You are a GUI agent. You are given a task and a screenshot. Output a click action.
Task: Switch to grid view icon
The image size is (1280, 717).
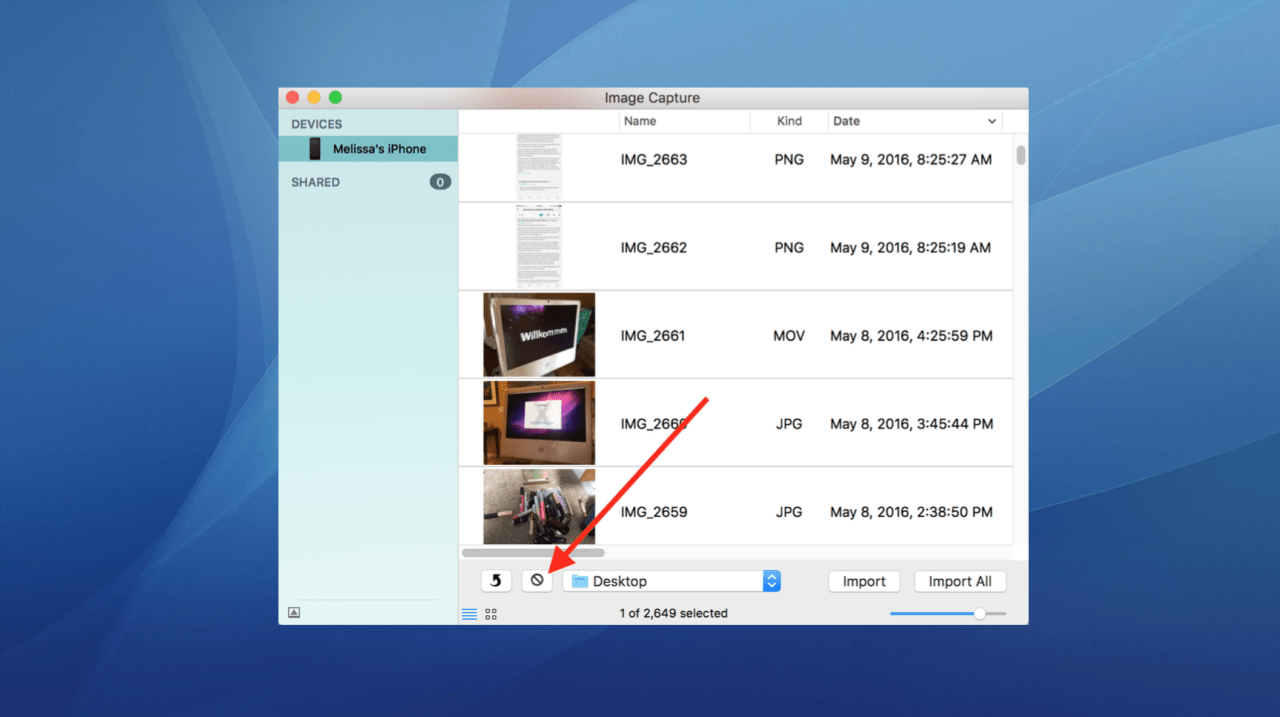pyautogui.click(x=490, y=613)
